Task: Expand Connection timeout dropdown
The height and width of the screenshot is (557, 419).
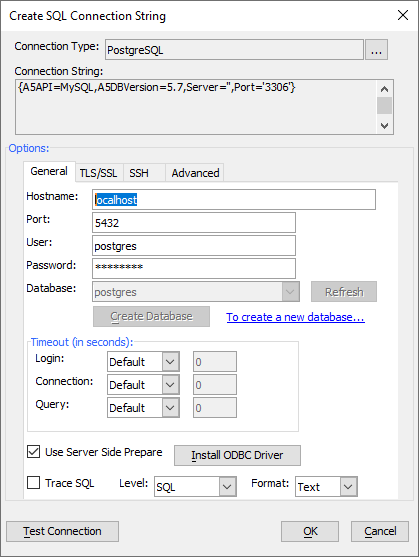Action: pos(170,385)
